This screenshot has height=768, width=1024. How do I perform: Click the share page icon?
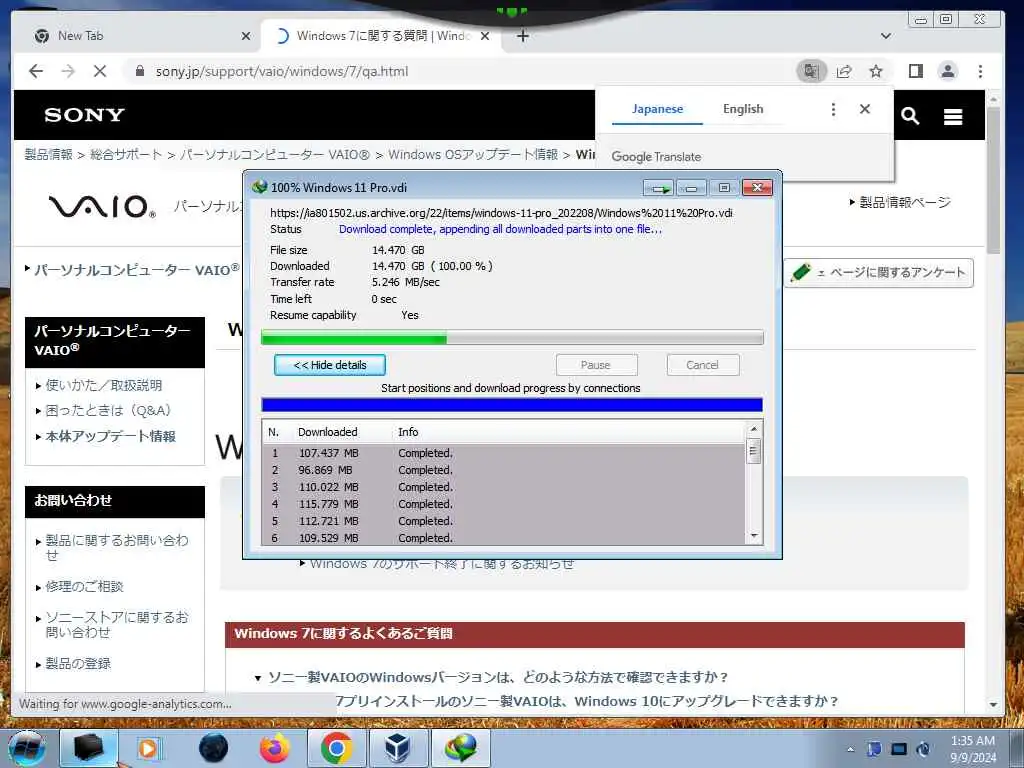[x=844, y=71]
